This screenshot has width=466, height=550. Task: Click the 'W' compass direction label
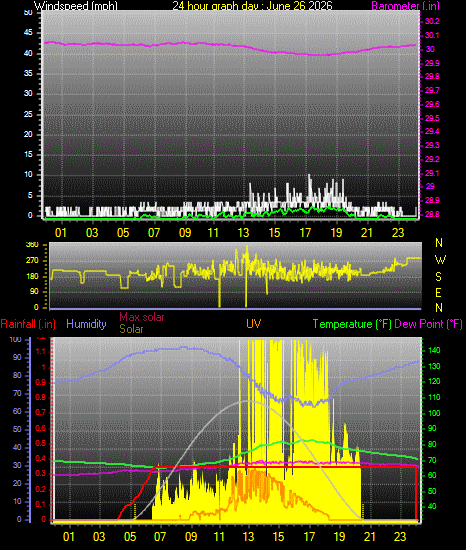pos(440,260)
